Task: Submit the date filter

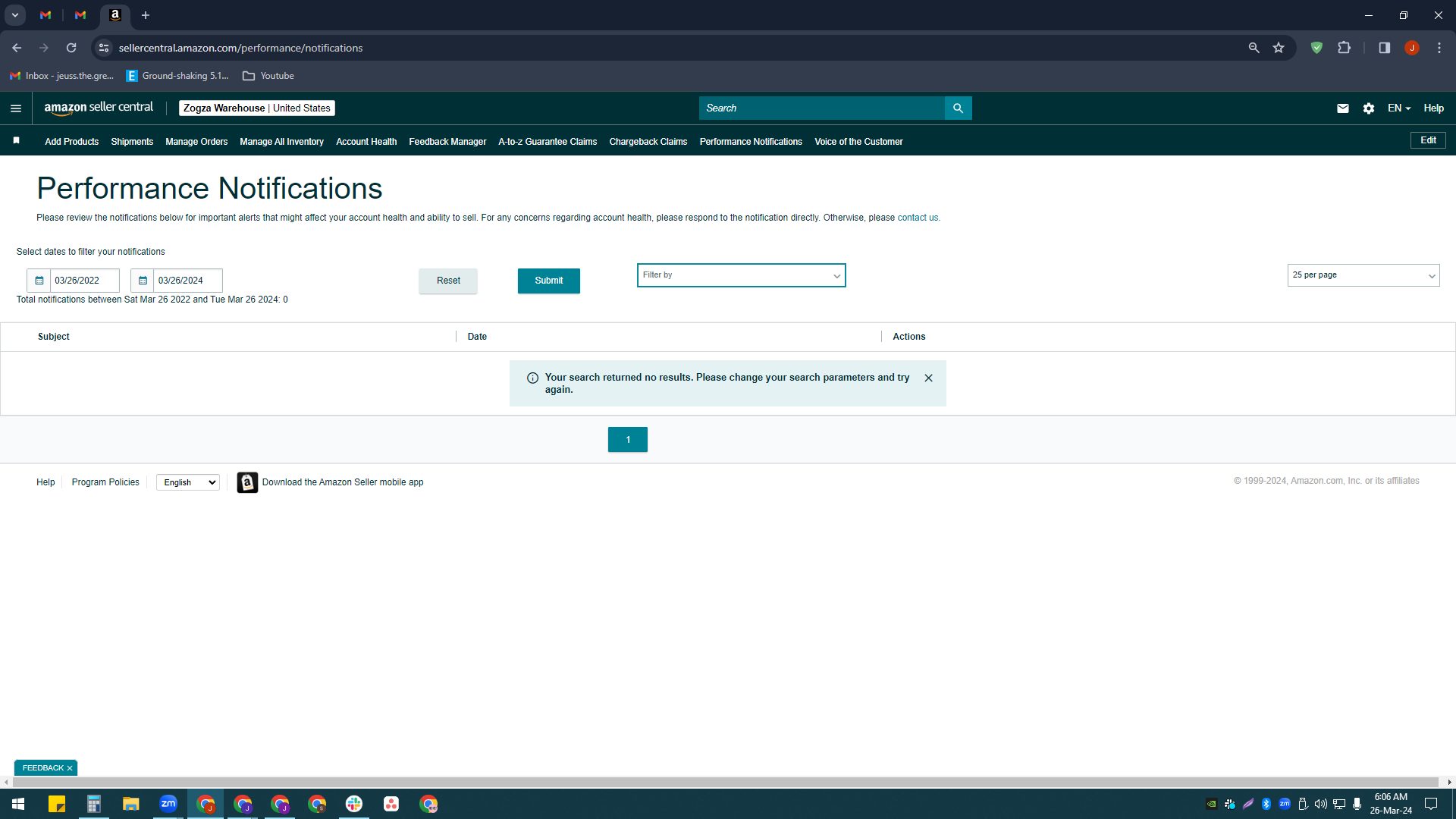Action: pyautogui.click(x=549, y=281)
